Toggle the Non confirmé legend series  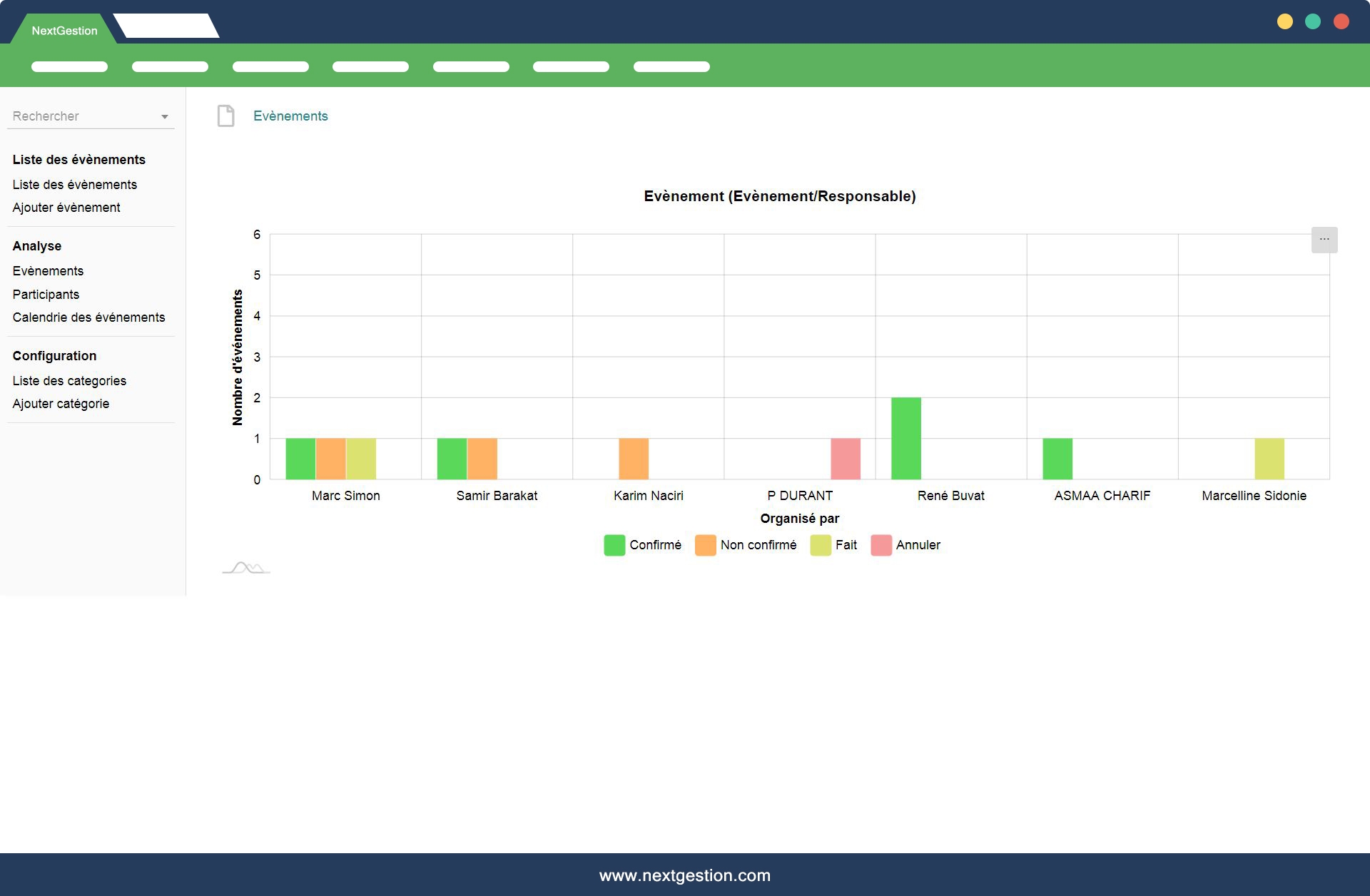758,545
